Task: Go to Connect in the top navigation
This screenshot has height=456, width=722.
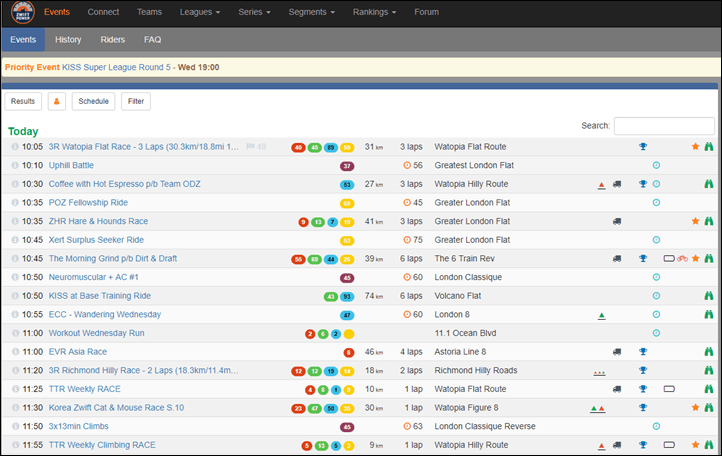Action: (x=103, y=12)
